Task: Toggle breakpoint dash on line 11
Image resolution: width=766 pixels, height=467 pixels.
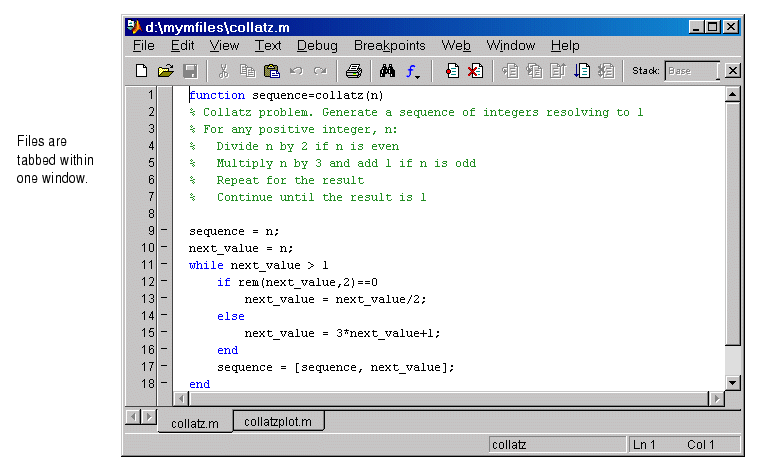Action: (x=164, y=264)
